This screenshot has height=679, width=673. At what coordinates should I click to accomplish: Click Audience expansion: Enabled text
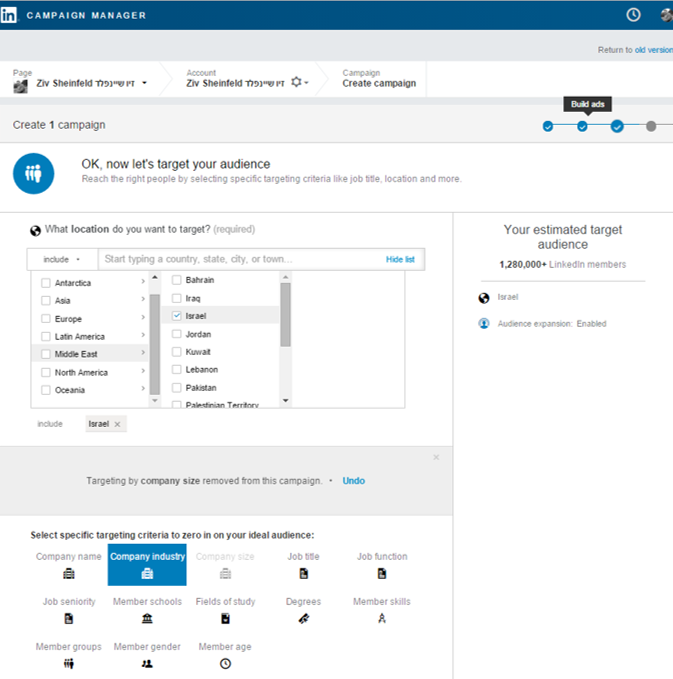click(552, 324)
